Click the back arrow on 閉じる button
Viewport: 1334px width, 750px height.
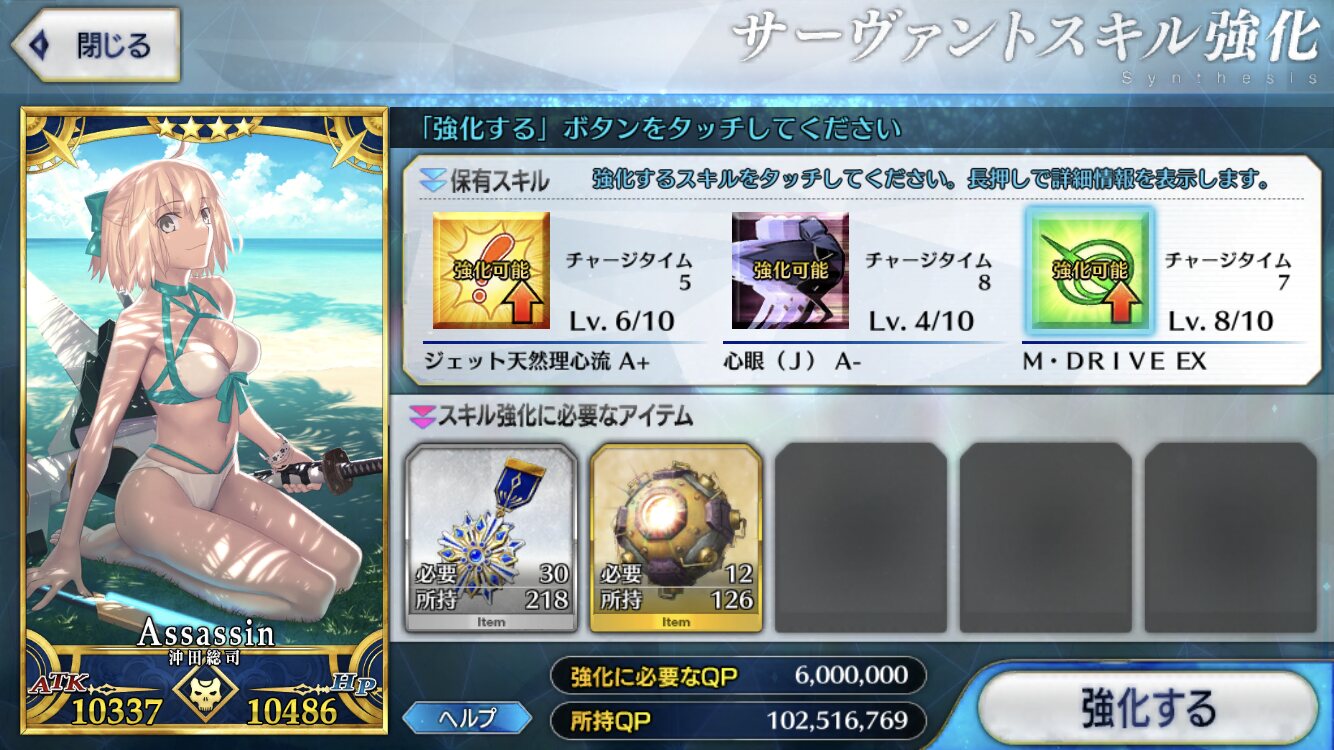(40, 45)
